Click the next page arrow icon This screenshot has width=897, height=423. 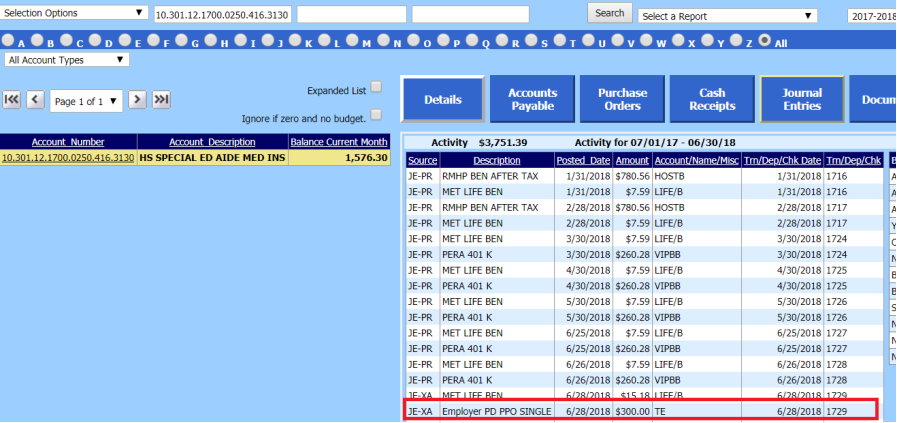pos(138,99)
